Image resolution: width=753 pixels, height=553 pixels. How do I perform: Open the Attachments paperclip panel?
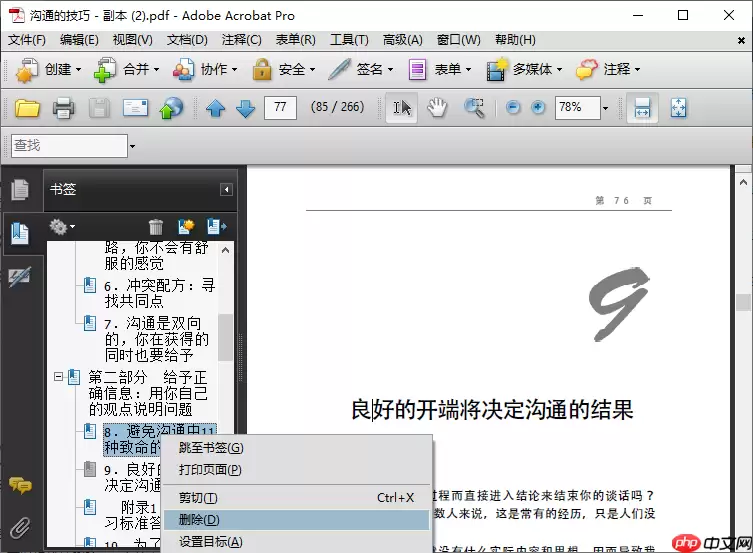[20, 527]
